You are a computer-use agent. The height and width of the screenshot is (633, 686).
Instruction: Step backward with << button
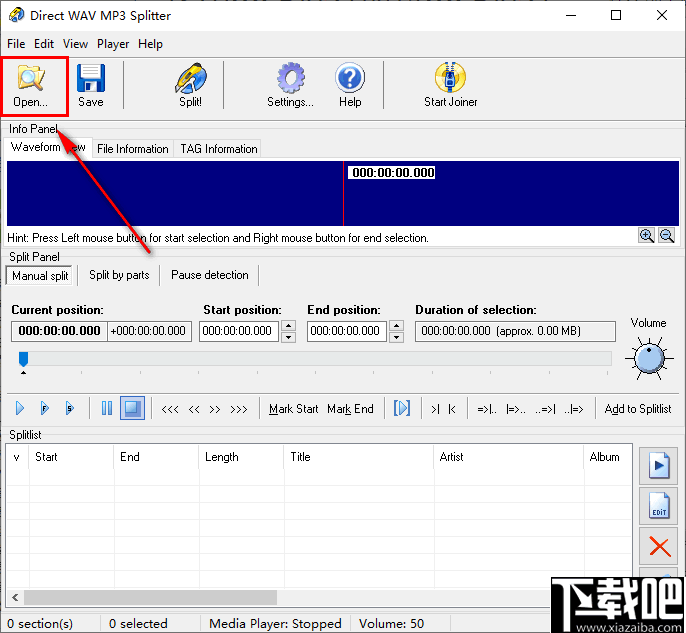[194, 409]
